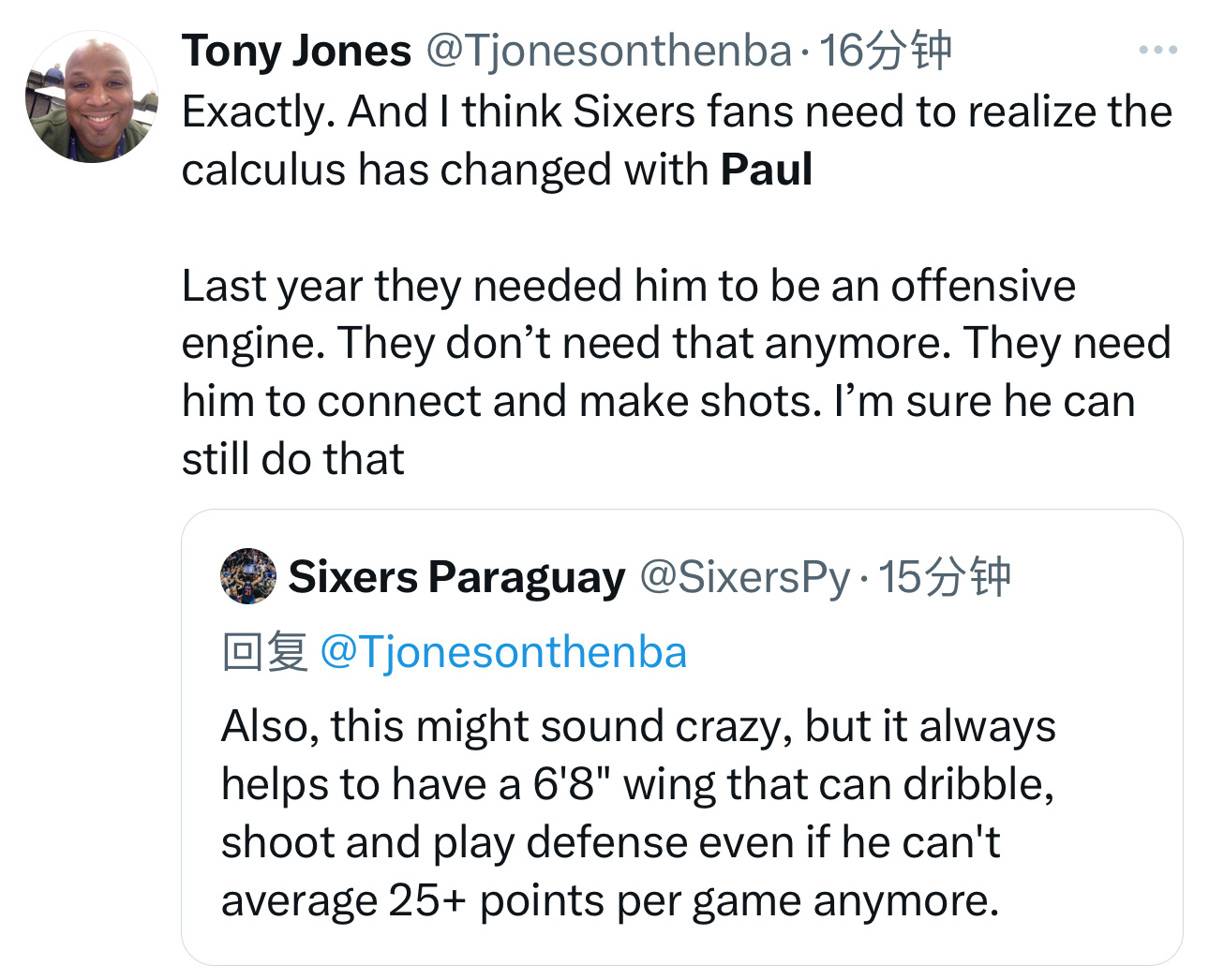Click the 16分钟 tweet timestamp

click(886, 51)
